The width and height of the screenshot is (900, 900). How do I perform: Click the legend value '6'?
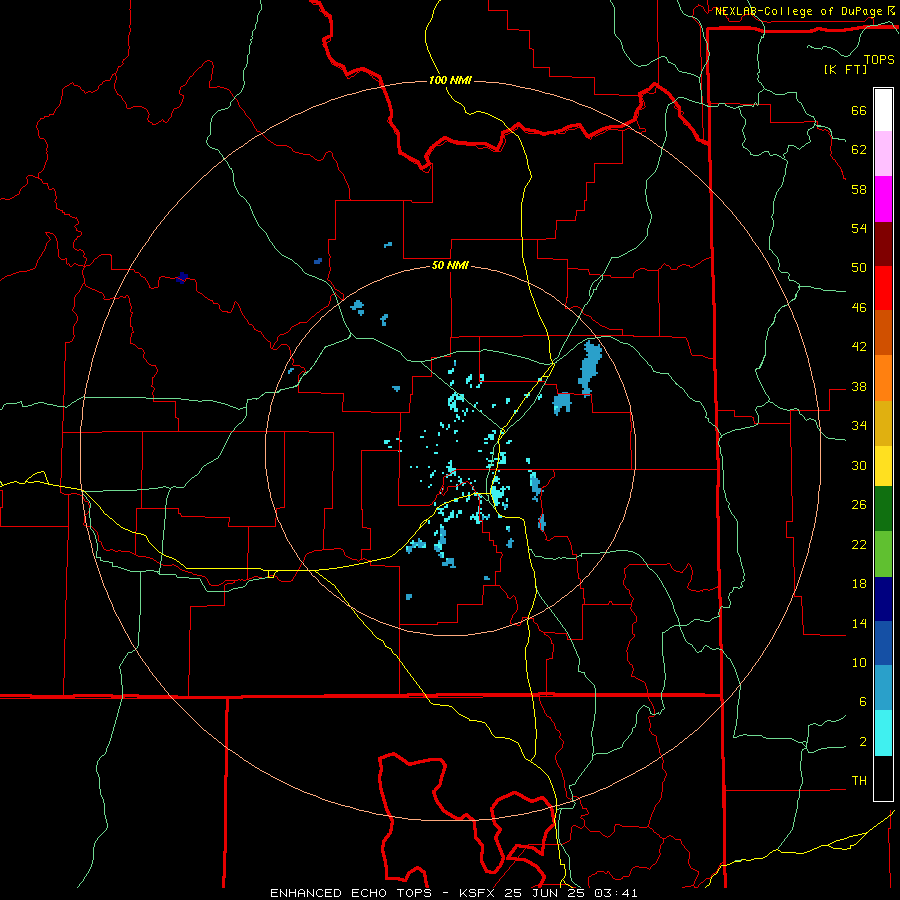[863, 702]
